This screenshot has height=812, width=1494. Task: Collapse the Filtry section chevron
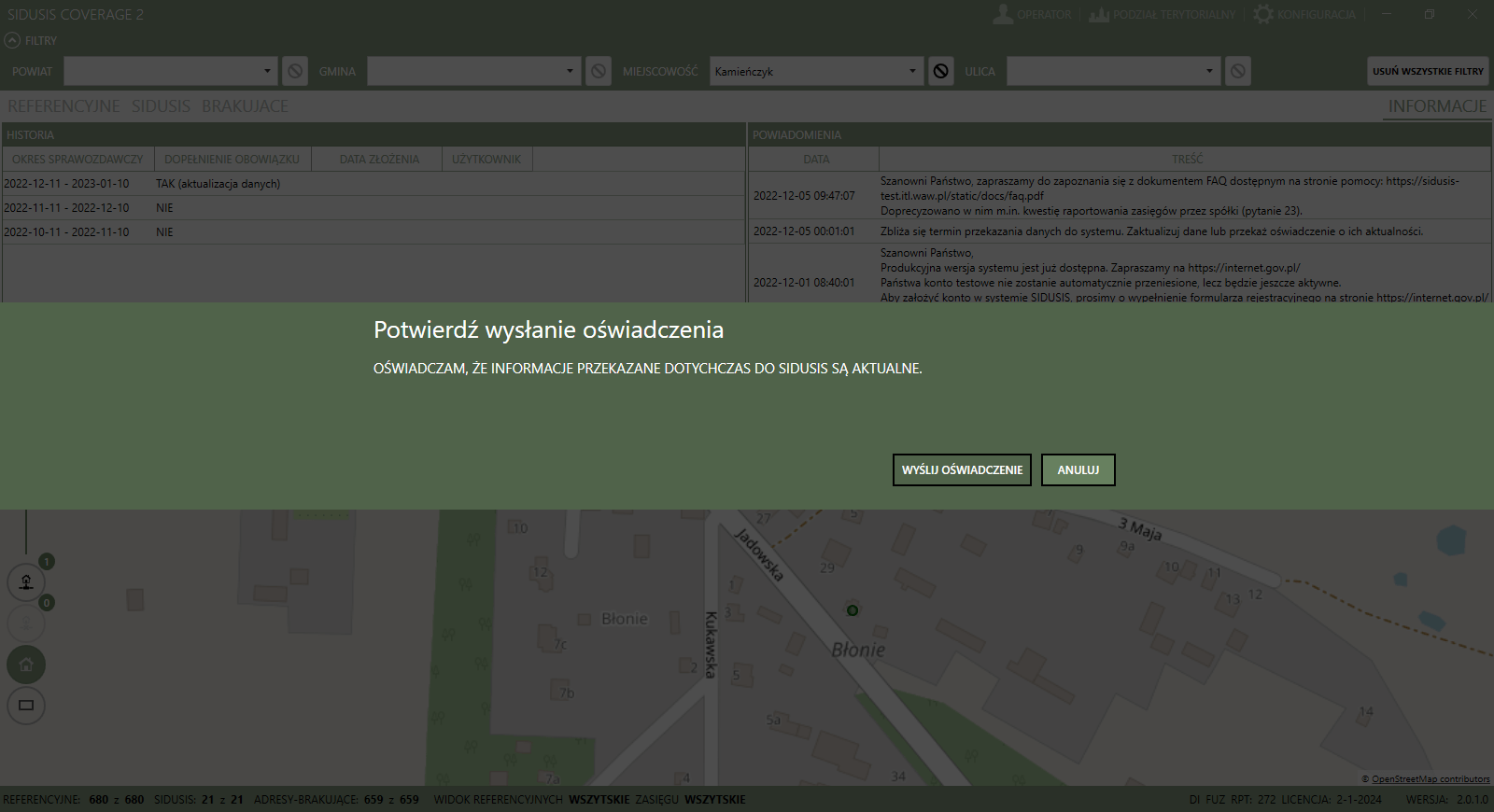click(x=12, y=40)
